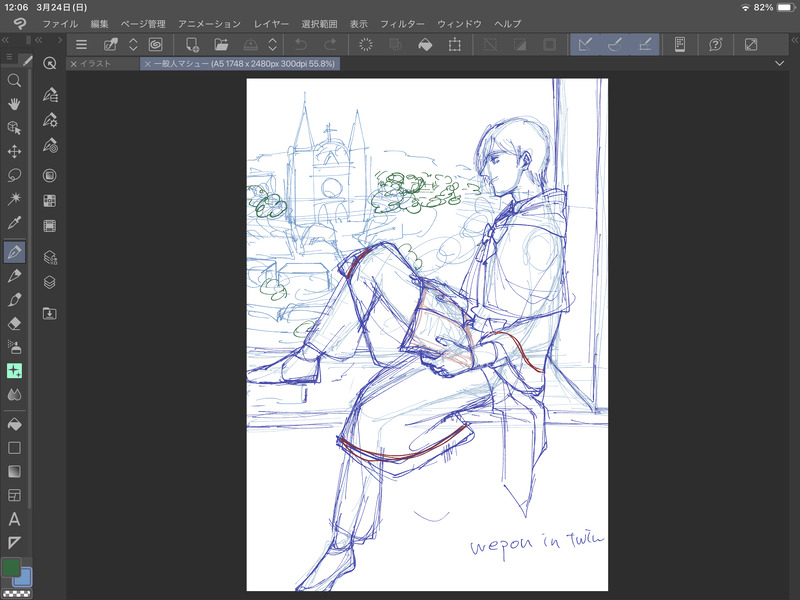Viewport: 800px width, 600px height.
Task: Select the Move layer tool
Action: (x=14, y=152)
